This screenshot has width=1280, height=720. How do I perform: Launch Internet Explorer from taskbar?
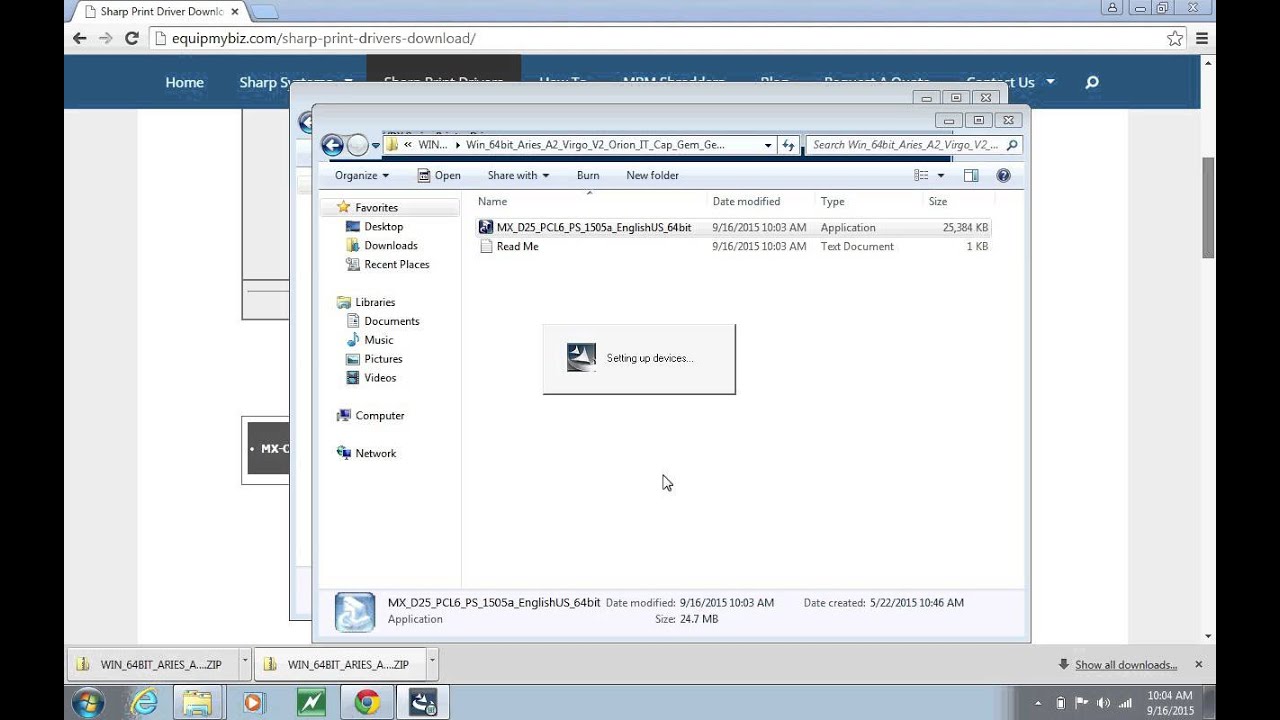[143, 703]
